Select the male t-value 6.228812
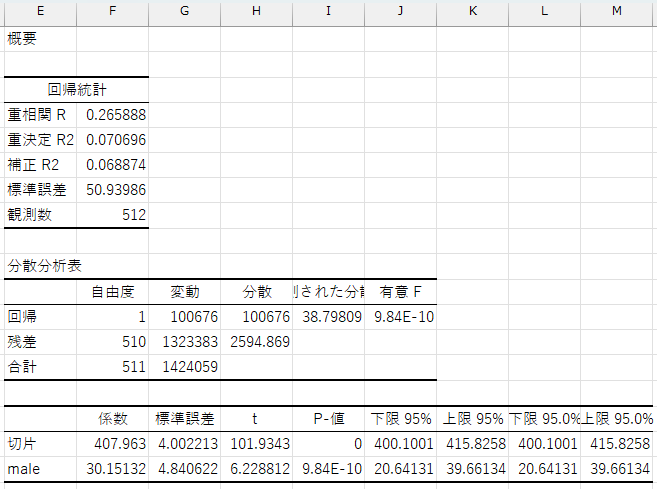The image size is (657, 489). coord(256,468)
